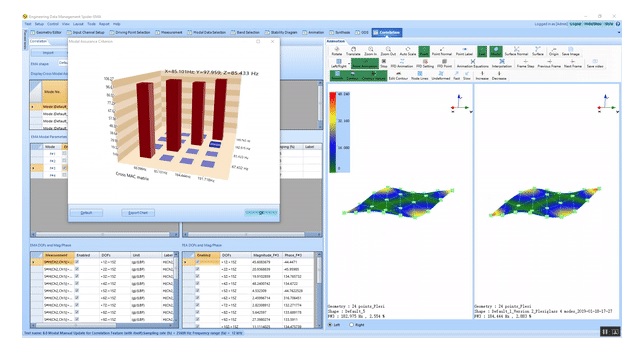
Task: Click the Save Image icon
Action: [571, 51]
